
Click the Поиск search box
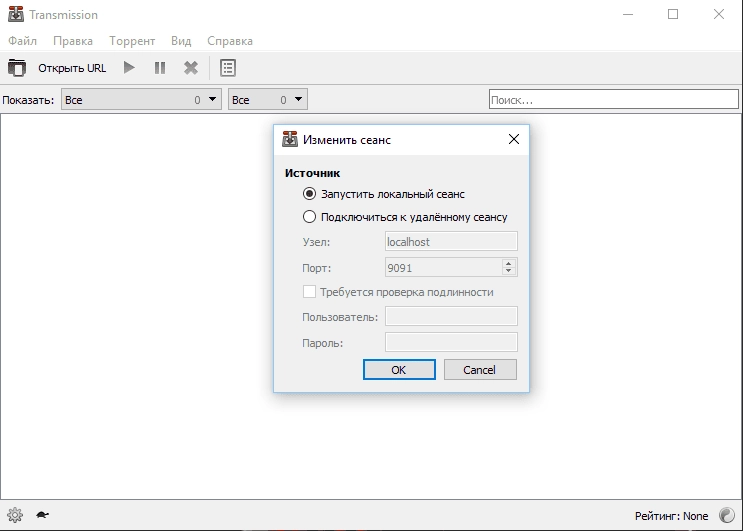[614, 99]
